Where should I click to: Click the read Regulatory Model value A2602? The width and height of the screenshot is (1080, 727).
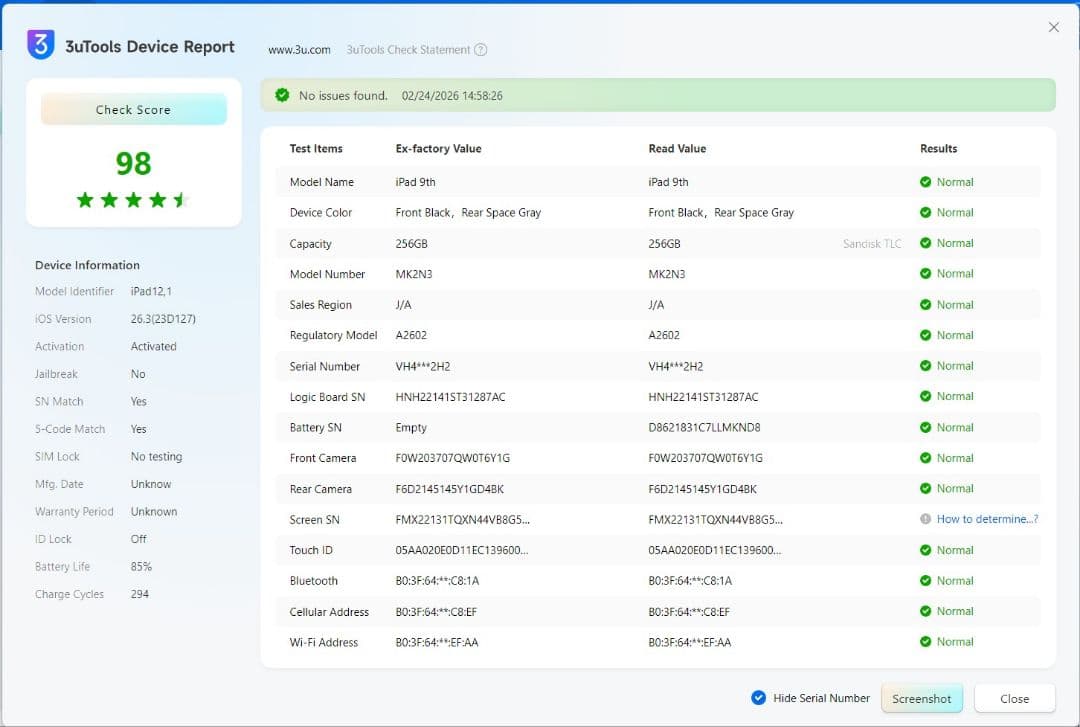click(664, 335)
